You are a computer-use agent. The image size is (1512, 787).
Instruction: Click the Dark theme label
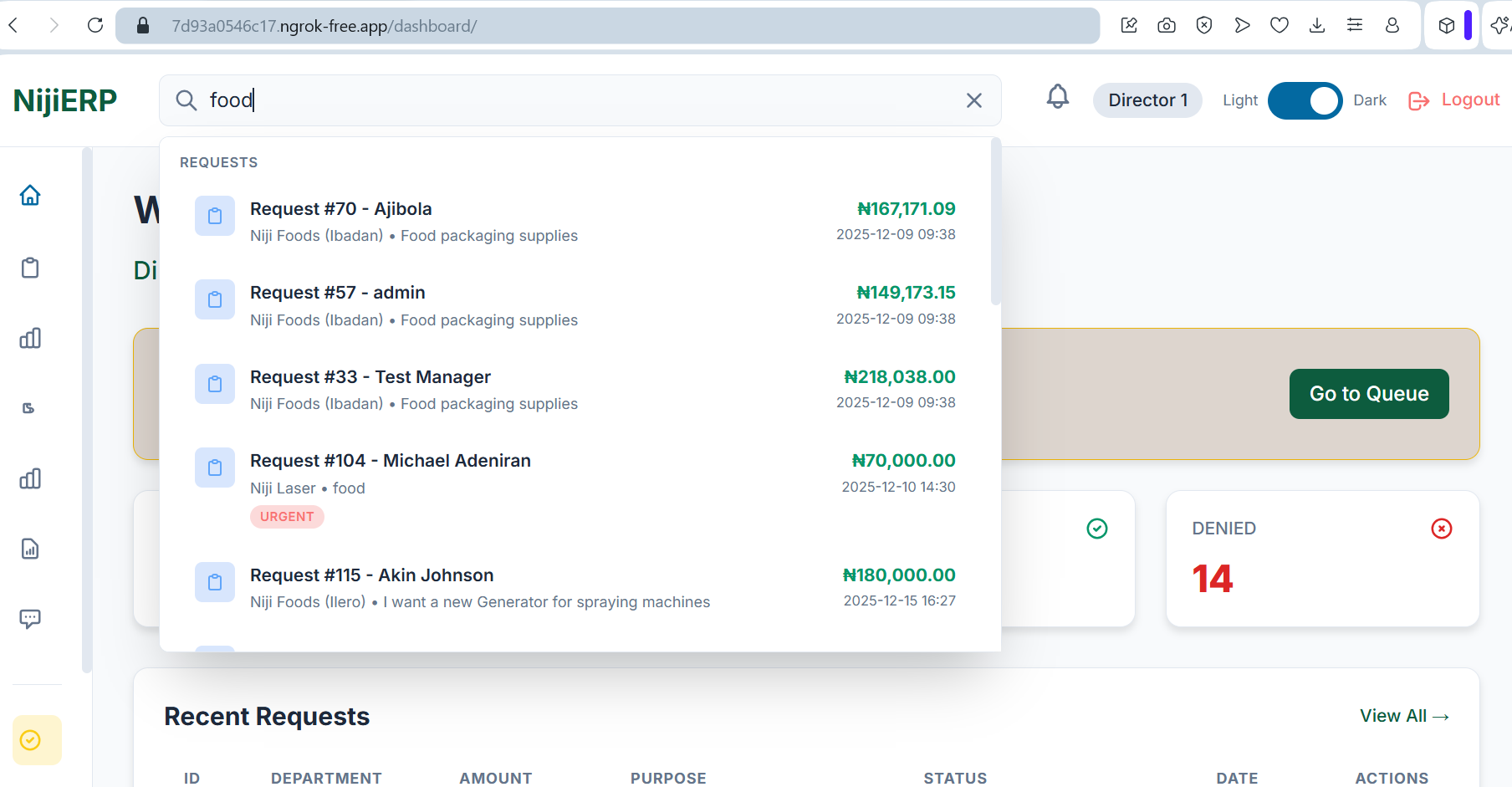1370,100
